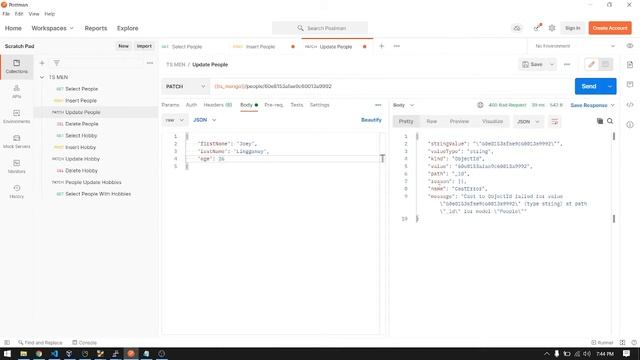Open code snippet icon in right sidebar
640x360 pixels.
pyautogui.click(x=630, y=105)
